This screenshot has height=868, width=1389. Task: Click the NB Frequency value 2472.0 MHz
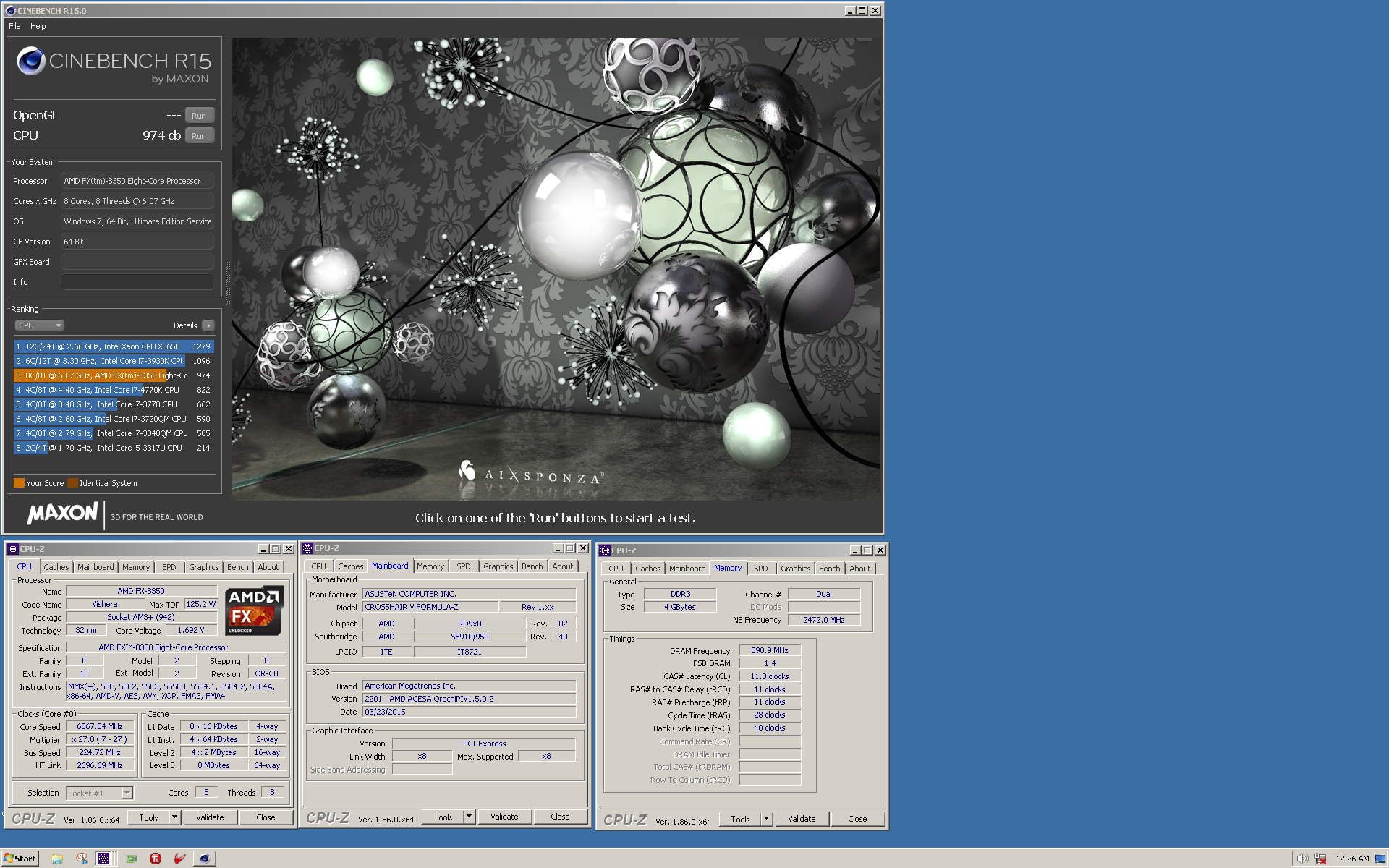pyautogui.click(x=824, y=620)
